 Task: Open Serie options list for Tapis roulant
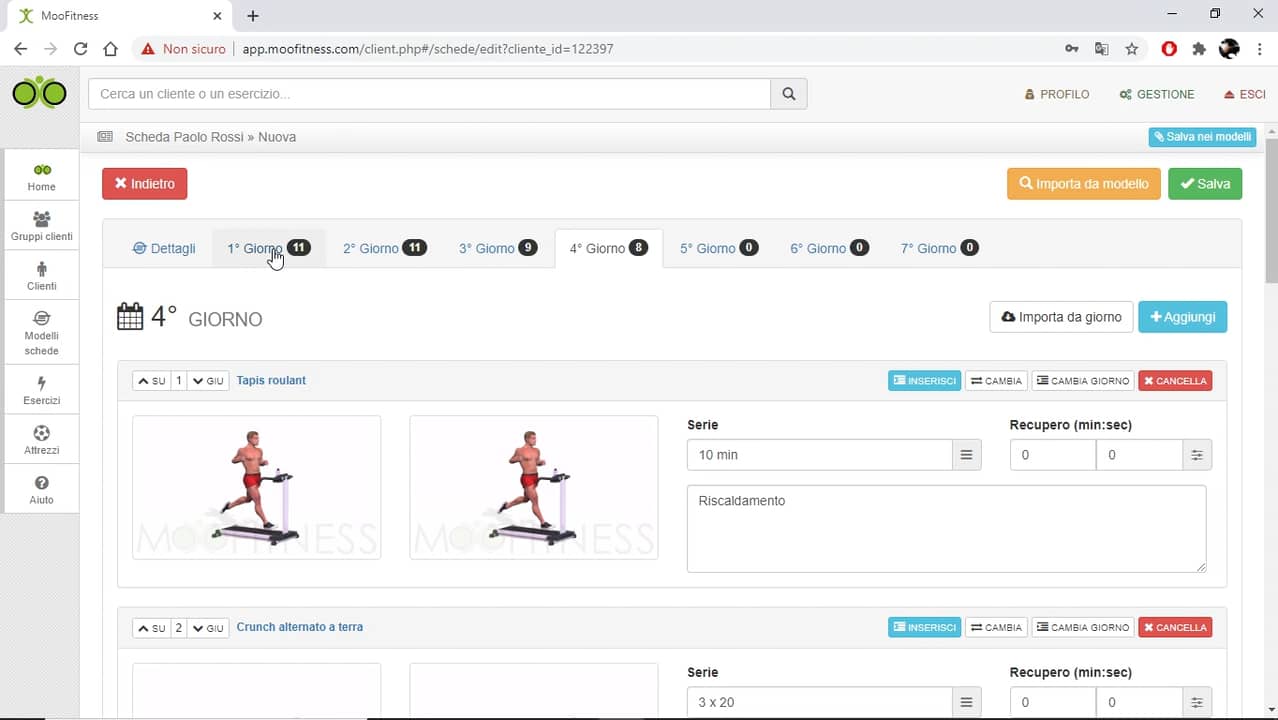966,455
